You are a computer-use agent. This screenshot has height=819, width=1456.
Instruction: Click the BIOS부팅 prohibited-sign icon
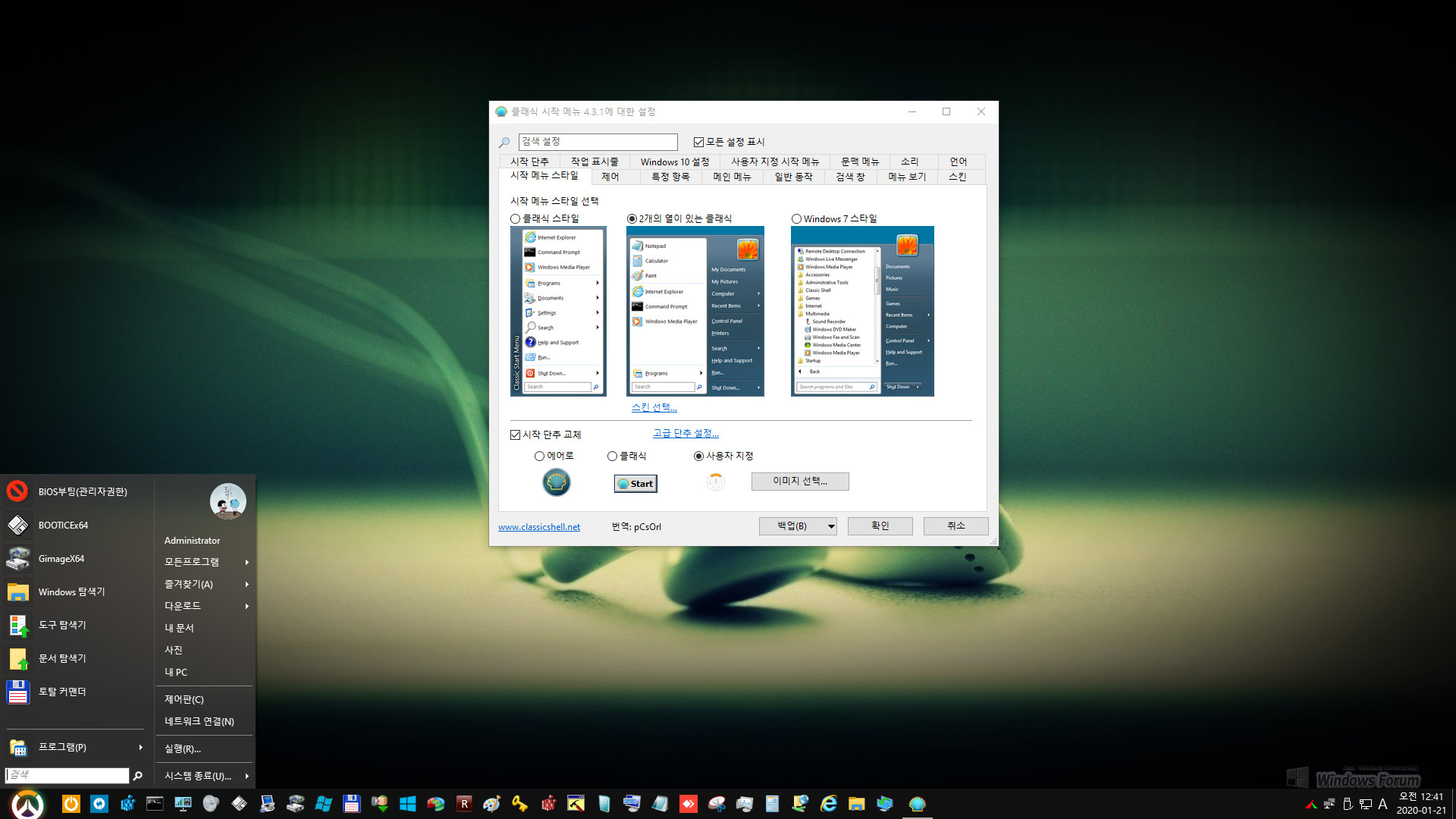17,491
